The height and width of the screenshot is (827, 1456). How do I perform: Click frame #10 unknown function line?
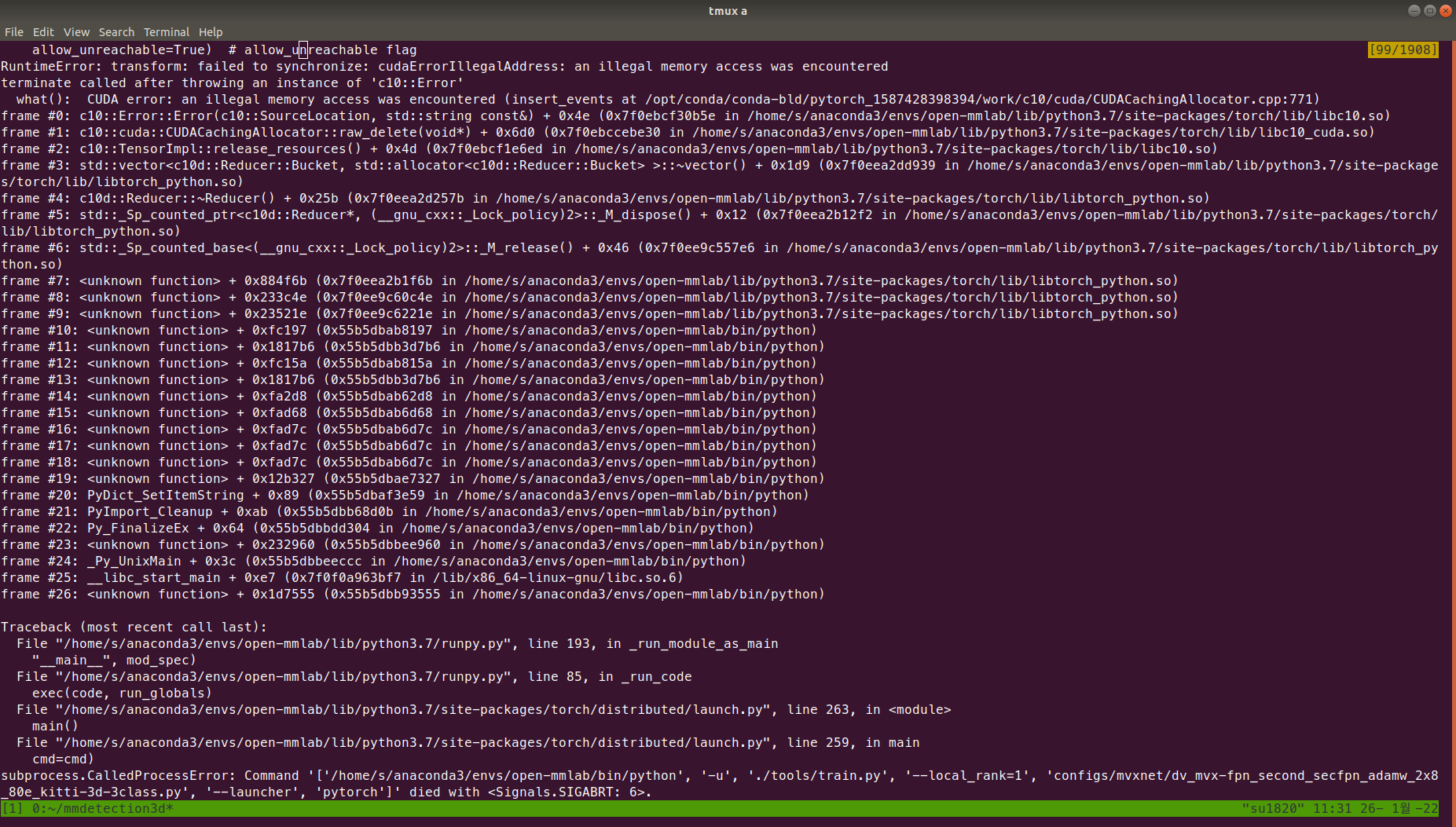409,331
